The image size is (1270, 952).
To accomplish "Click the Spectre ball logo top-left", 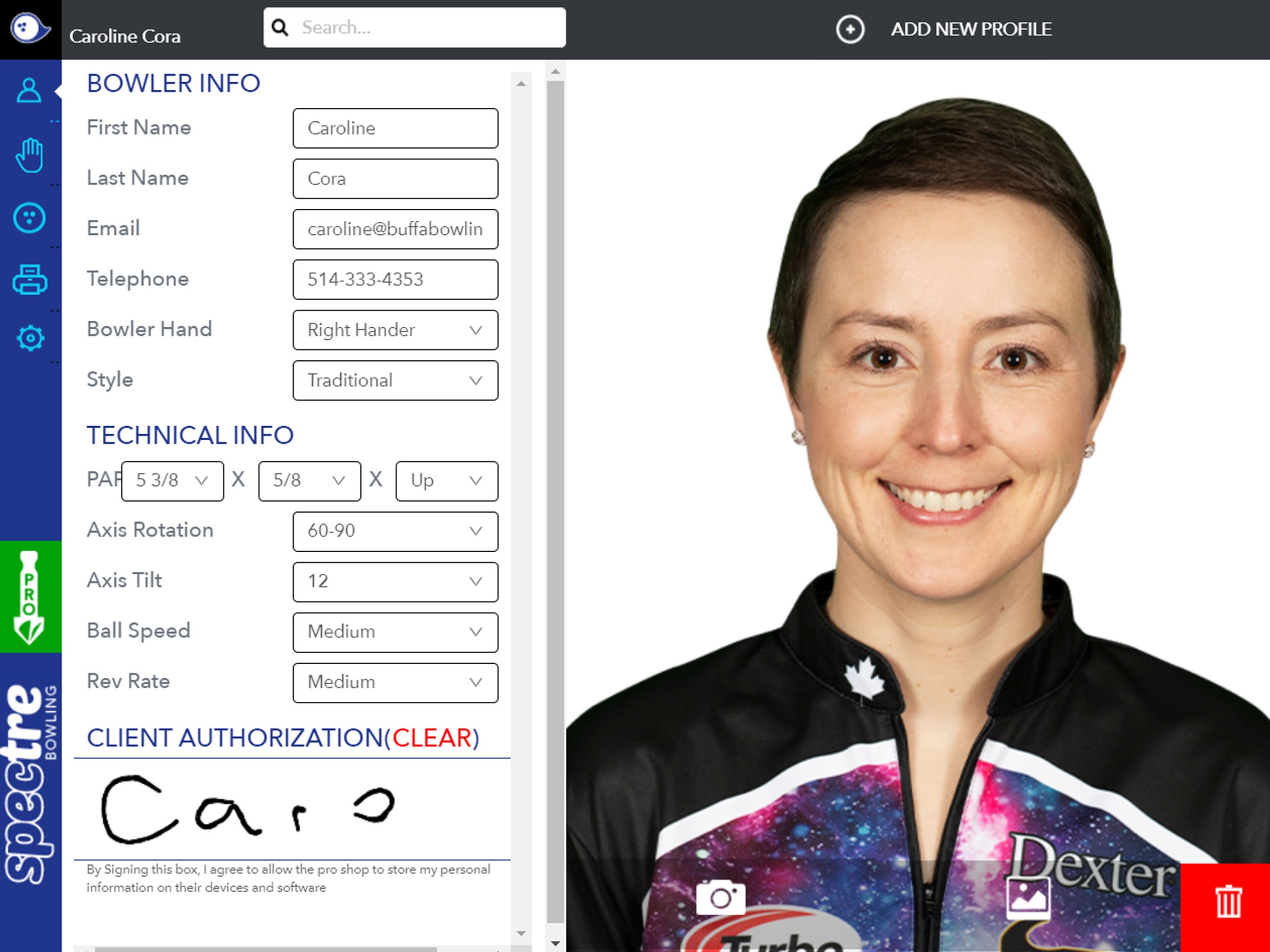I will tap(30, 28).
